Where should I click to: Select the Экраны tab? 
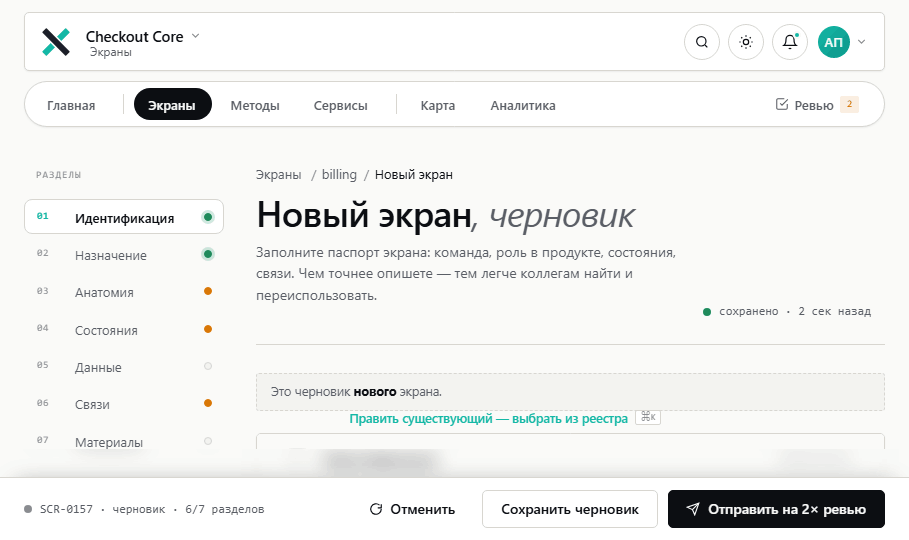pyautogui.click(x=172, y=104)
